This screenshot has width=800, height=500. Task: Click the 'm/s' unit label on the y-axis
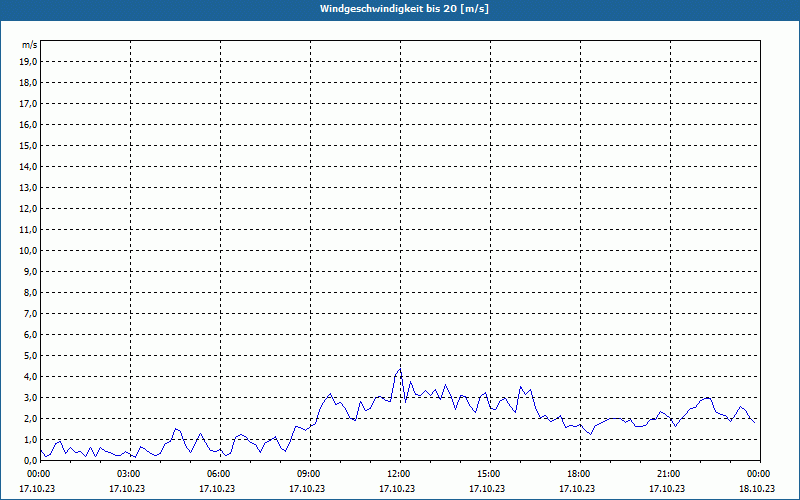30,45
